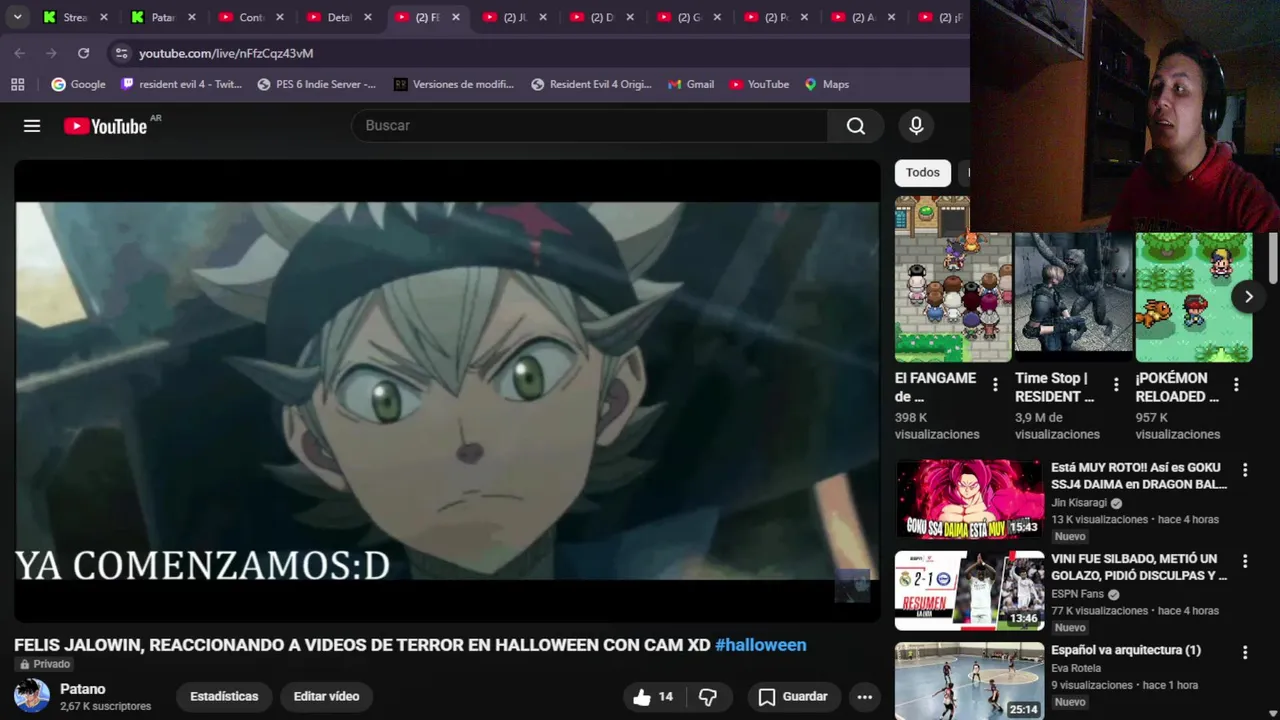The width and height of the screenshot is (1280, 720).
Task: Close the Detal... tab
Action: 367,17
